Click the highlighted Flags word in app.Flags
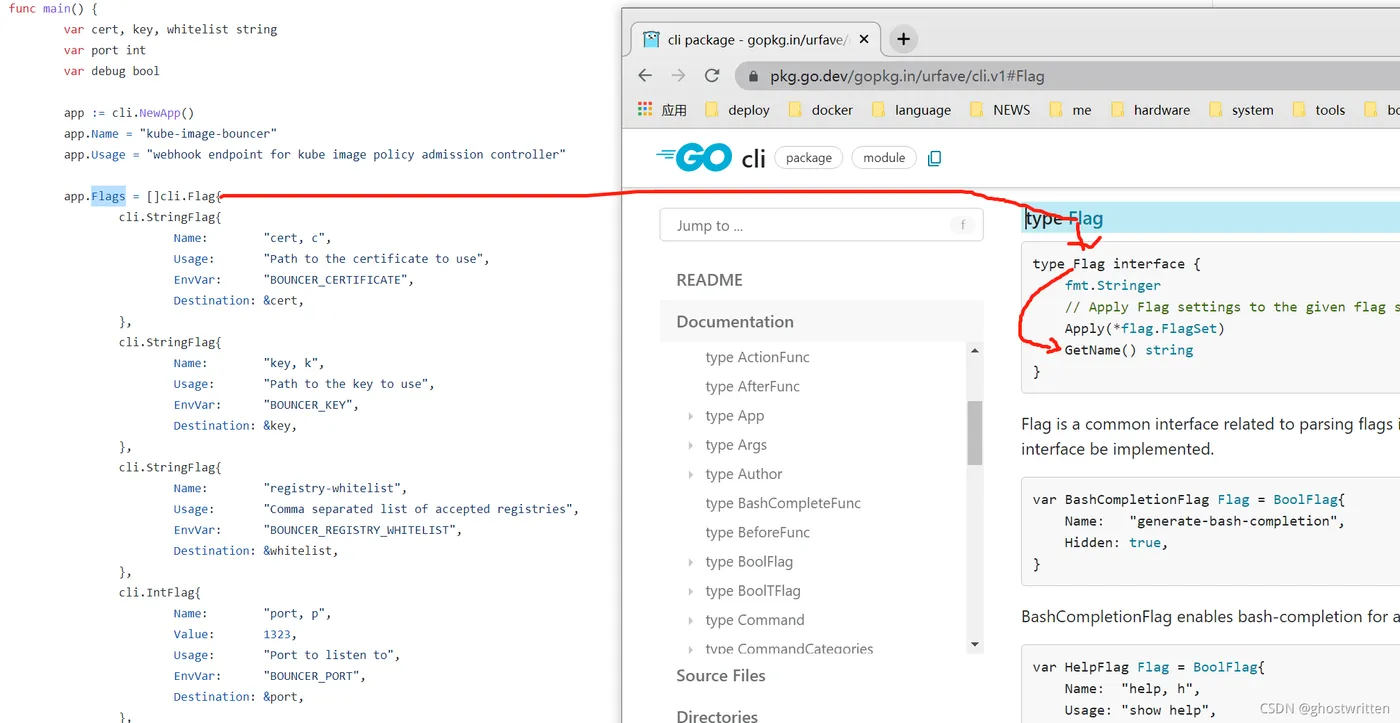1400x723 pixels. (109, 196)
